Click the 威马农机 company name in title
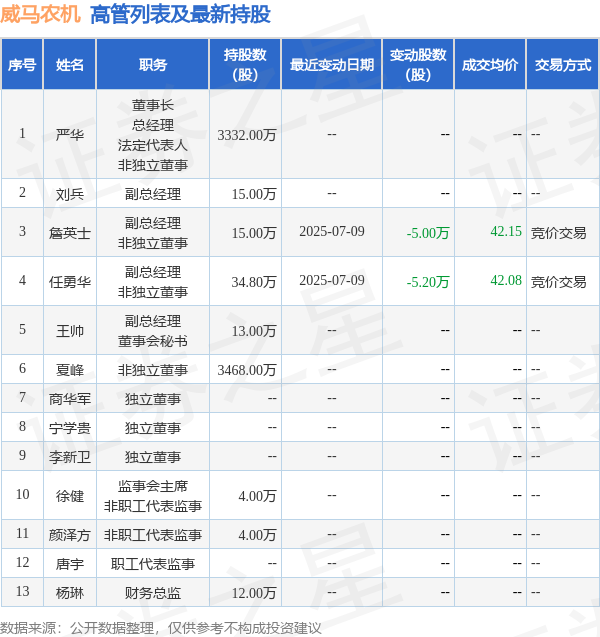Image resolution: width=600 pixels, height=637 pixels. click(40, 15)
